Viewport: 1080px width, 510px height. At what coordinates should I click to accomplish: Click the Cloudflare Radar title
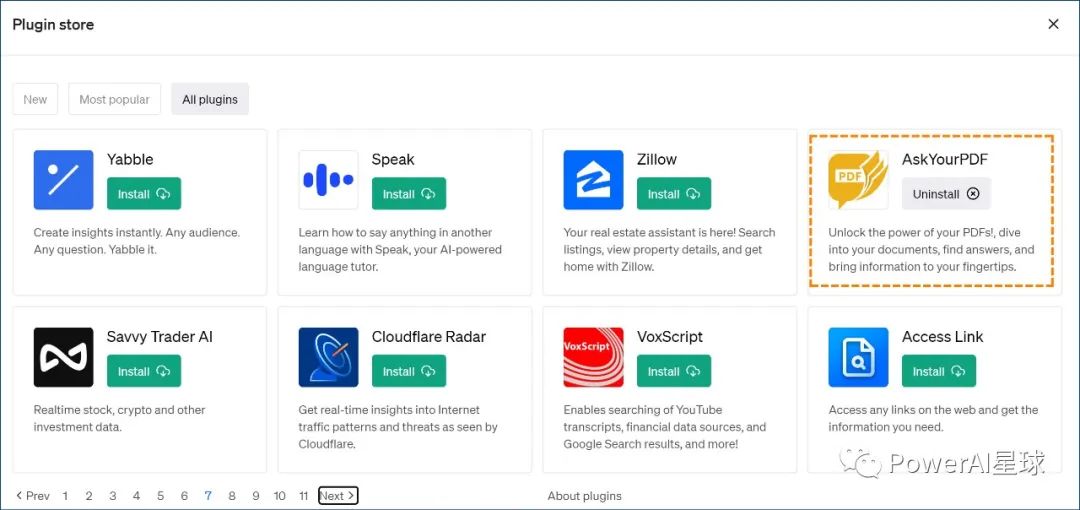point(429,336)
